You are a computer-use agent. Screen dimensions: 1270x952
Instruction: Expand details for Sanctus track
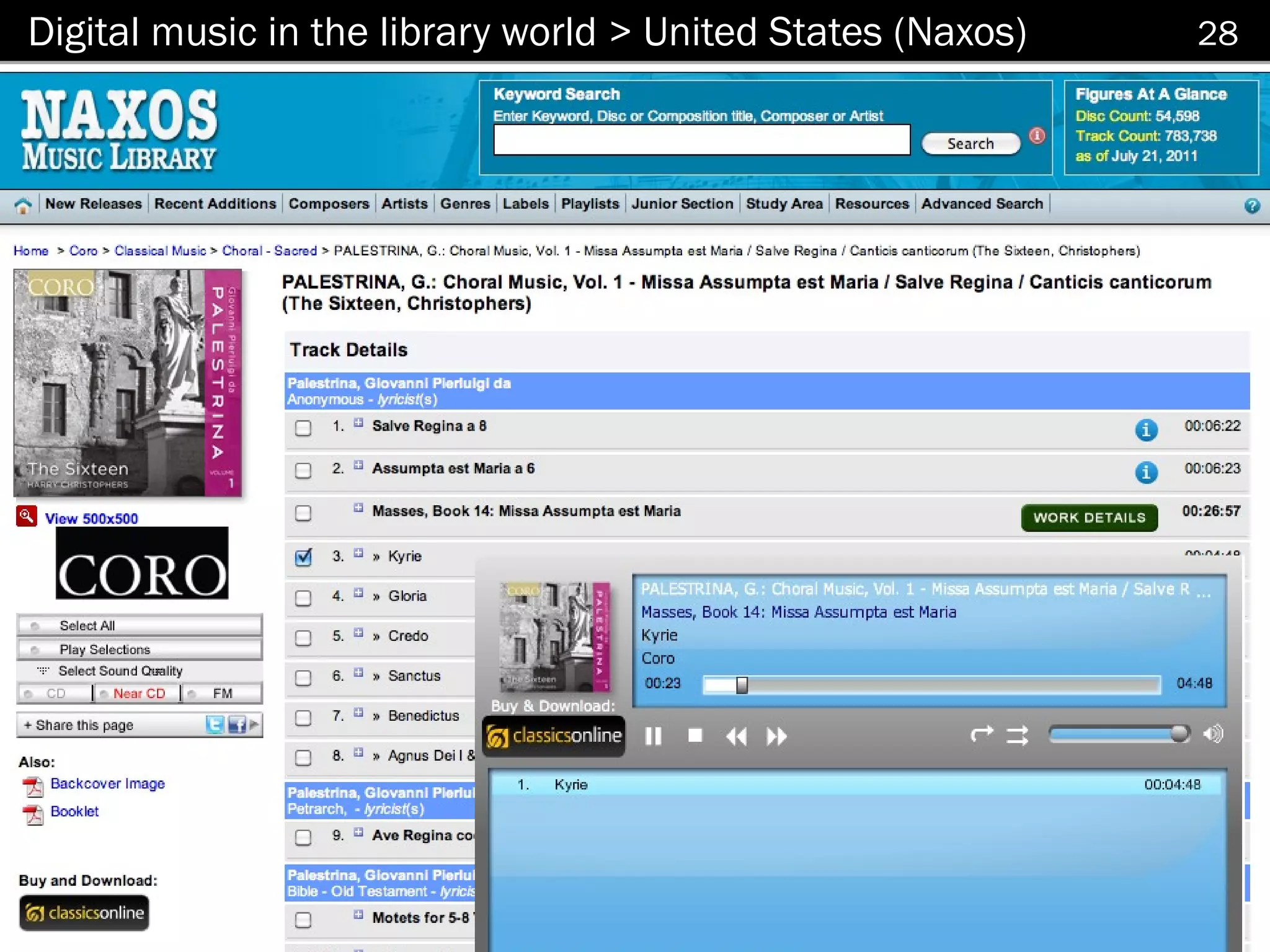pyautogui.click(x=358, y=672)
